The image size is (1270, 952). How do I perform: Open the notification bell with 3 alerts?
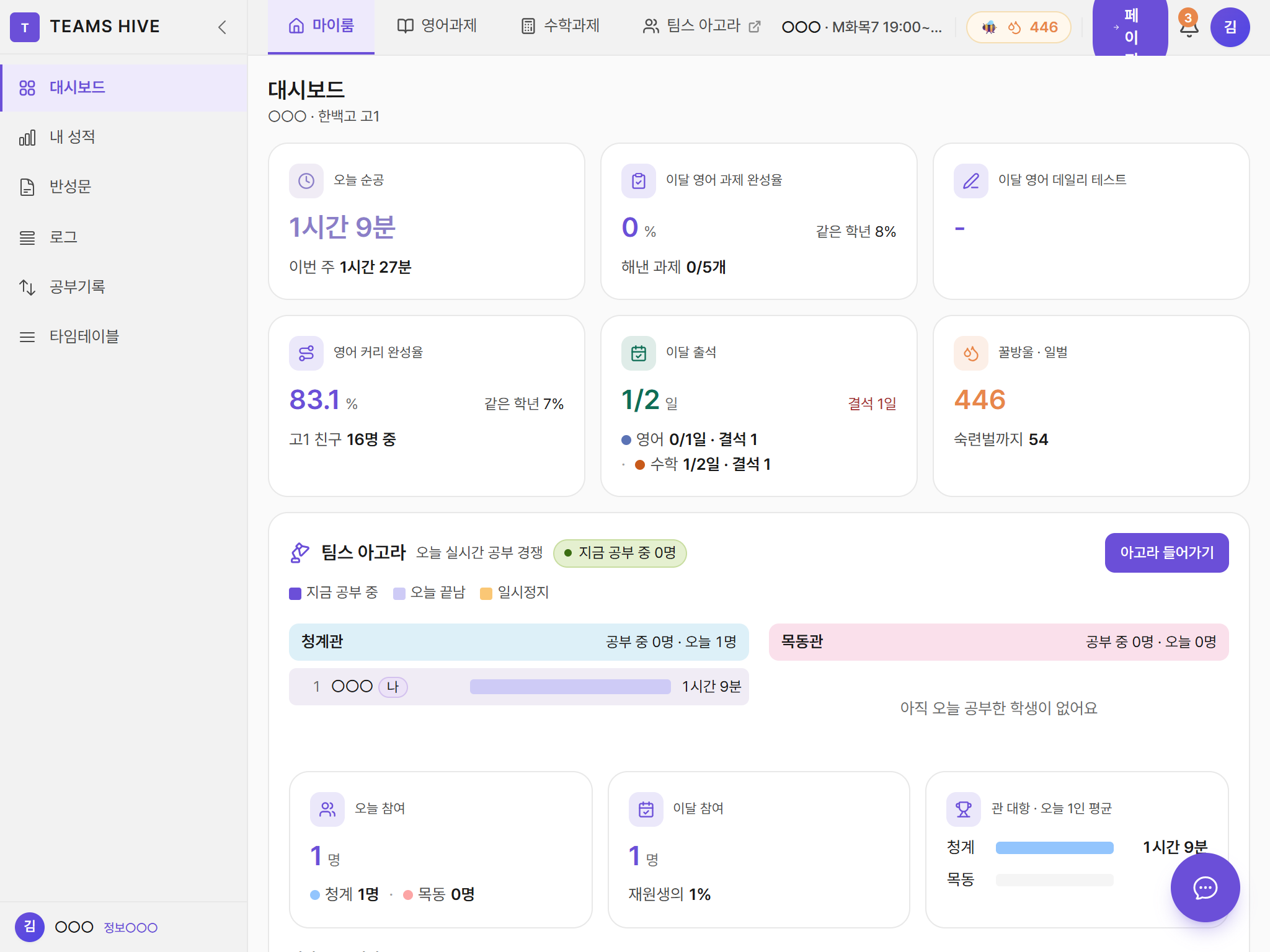pyautogui.click(x=1189, y=26)
